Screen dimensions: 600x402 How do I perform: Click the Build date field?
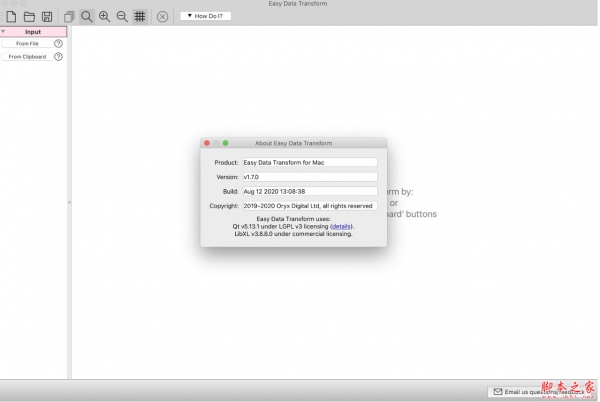pos(310,191)
